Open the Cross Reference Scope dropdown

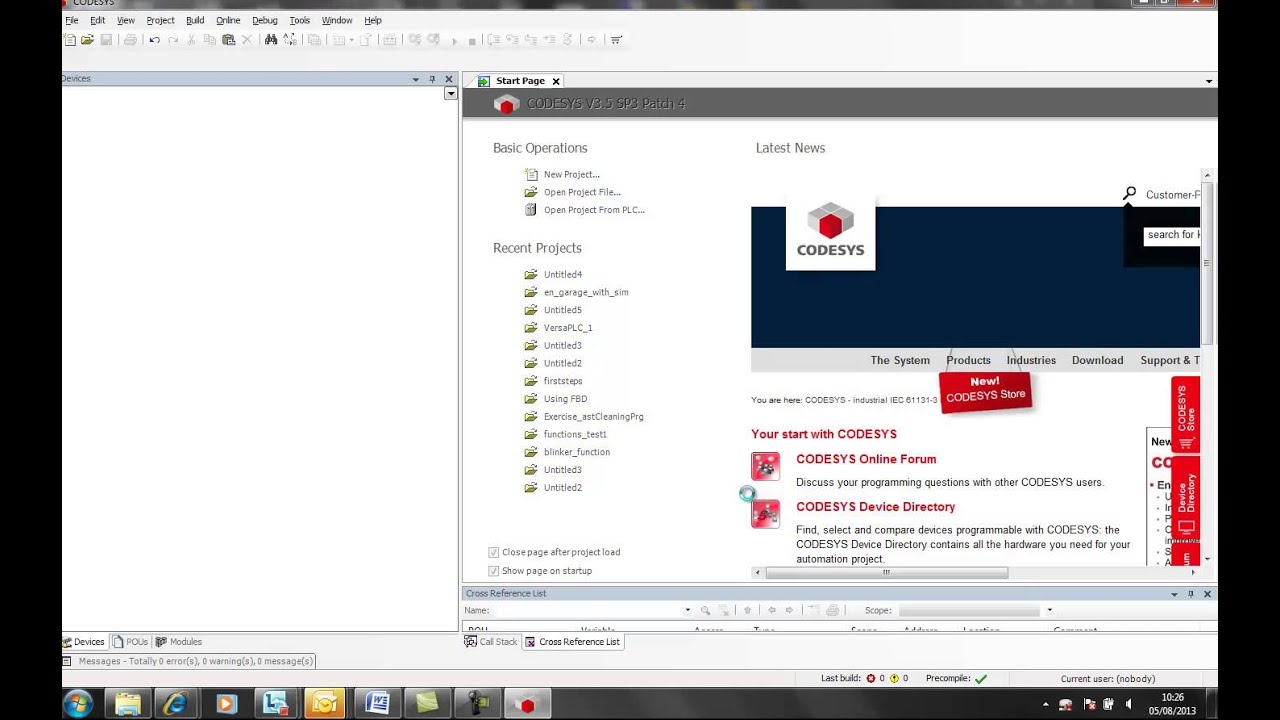1049,610
